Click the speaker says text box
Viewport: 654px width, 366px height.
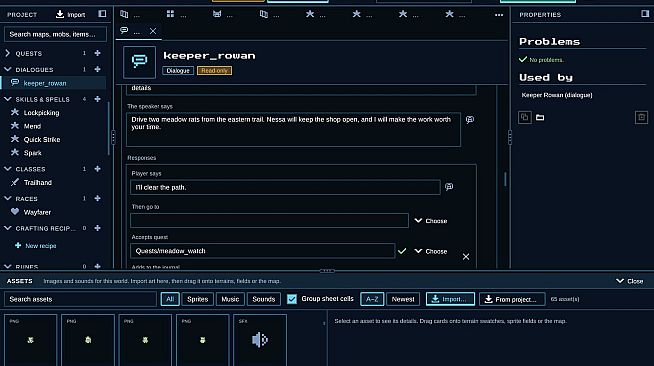click(293, 129)
